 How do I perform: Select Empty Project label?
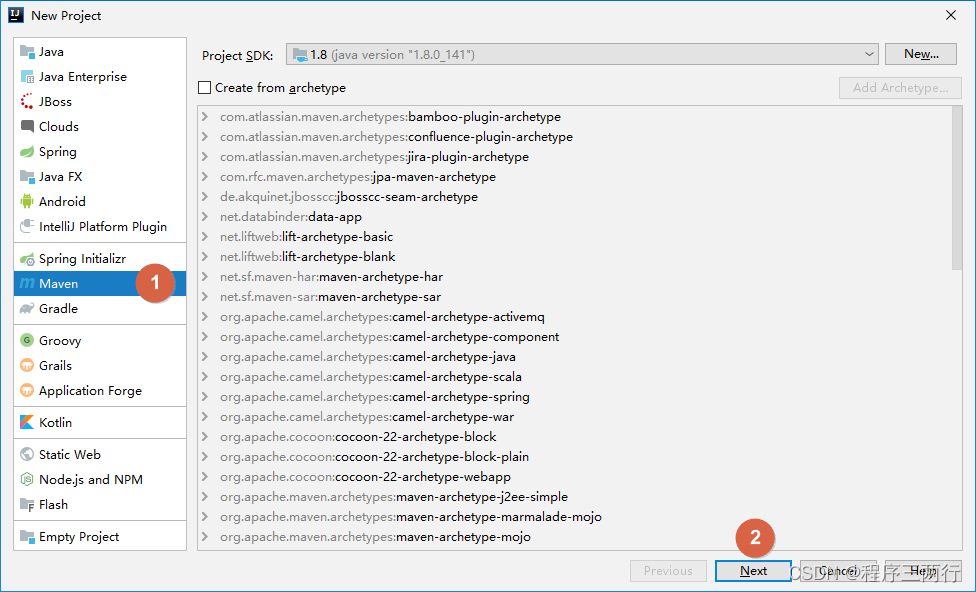[79, 537]
